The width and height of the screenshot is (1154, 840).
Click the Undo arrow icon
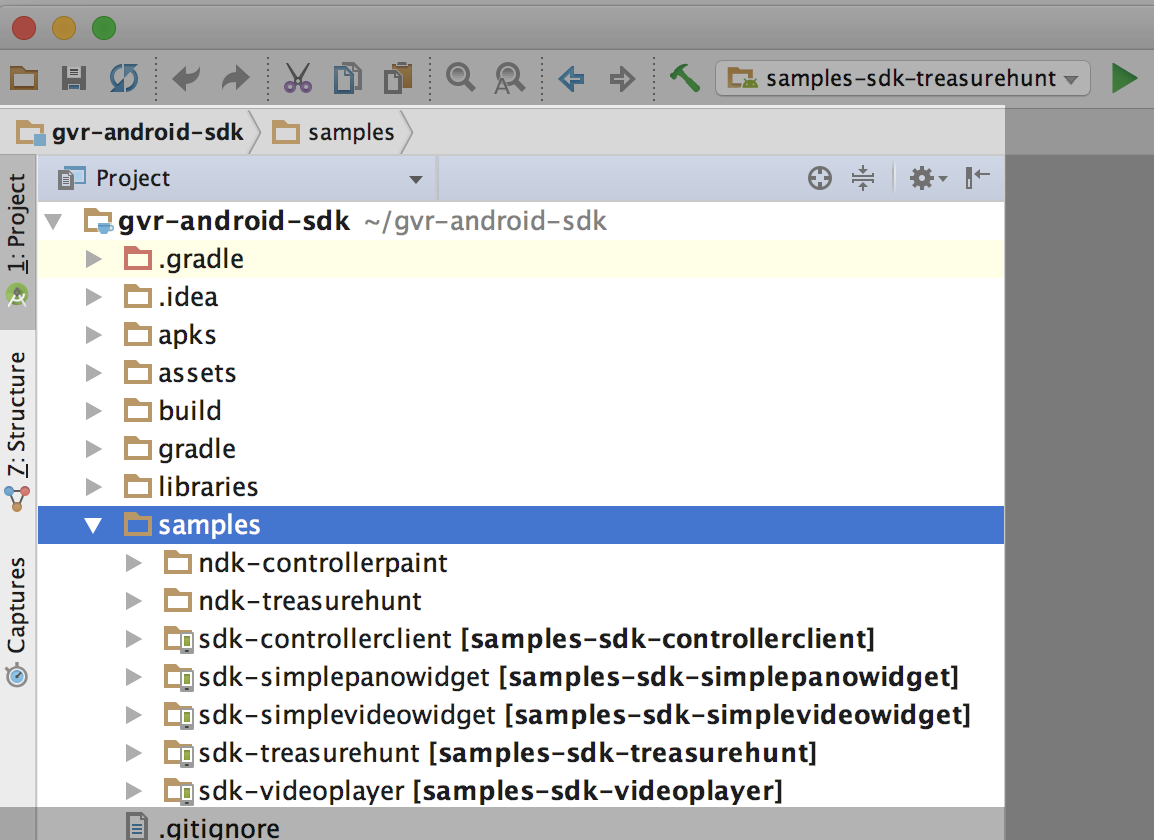[x=185, y=77]
